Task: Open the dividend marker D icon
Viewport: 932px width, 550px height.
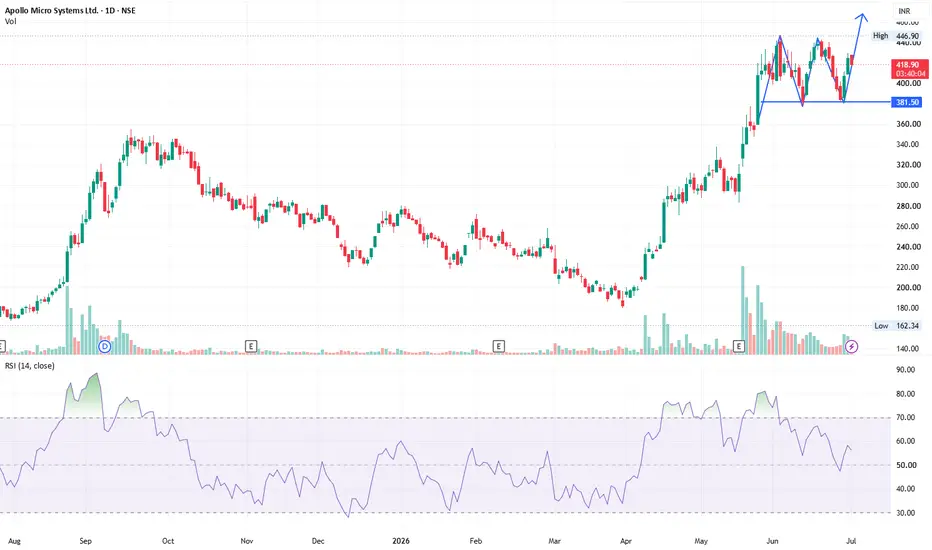Action: (x=105, y=346)
